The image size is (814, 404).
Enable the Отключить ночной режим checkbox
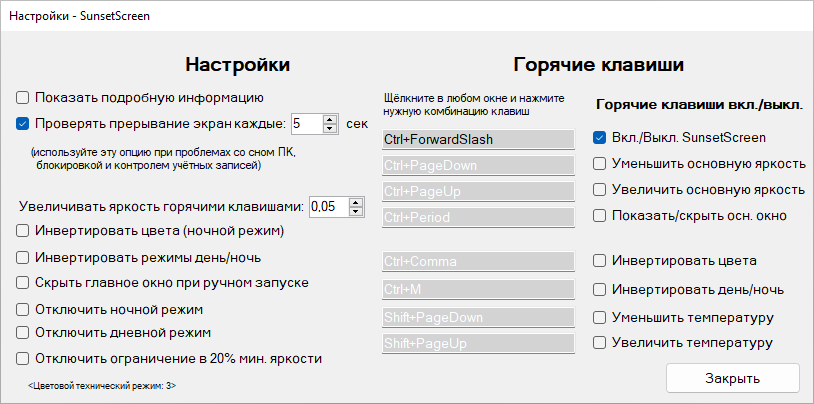click(23, 309)
